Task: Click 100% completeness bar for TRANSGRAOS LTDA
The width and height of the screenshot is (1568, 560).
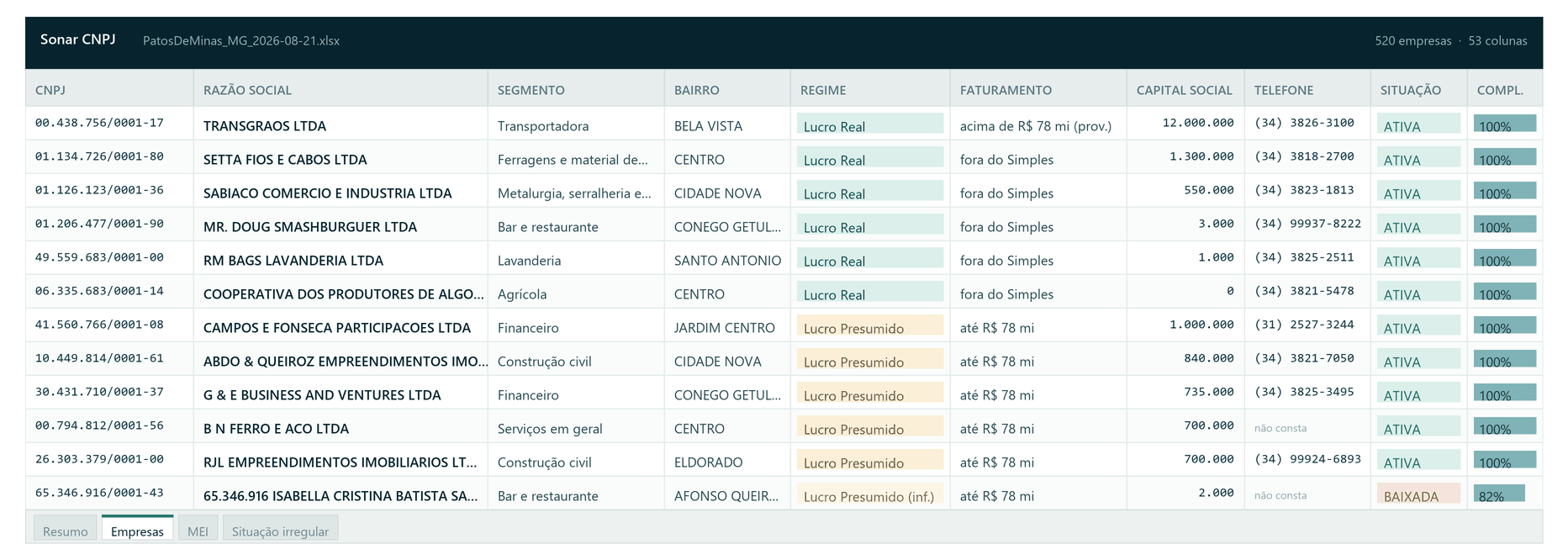Action: (1505, 124)
